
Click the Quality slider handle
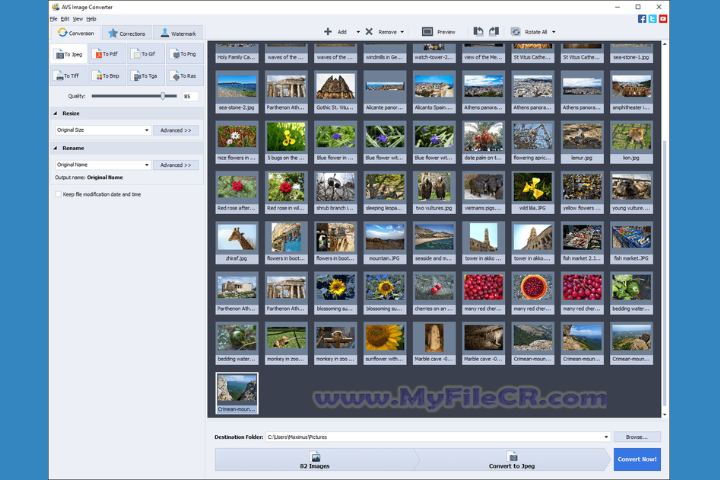[163, 96]
